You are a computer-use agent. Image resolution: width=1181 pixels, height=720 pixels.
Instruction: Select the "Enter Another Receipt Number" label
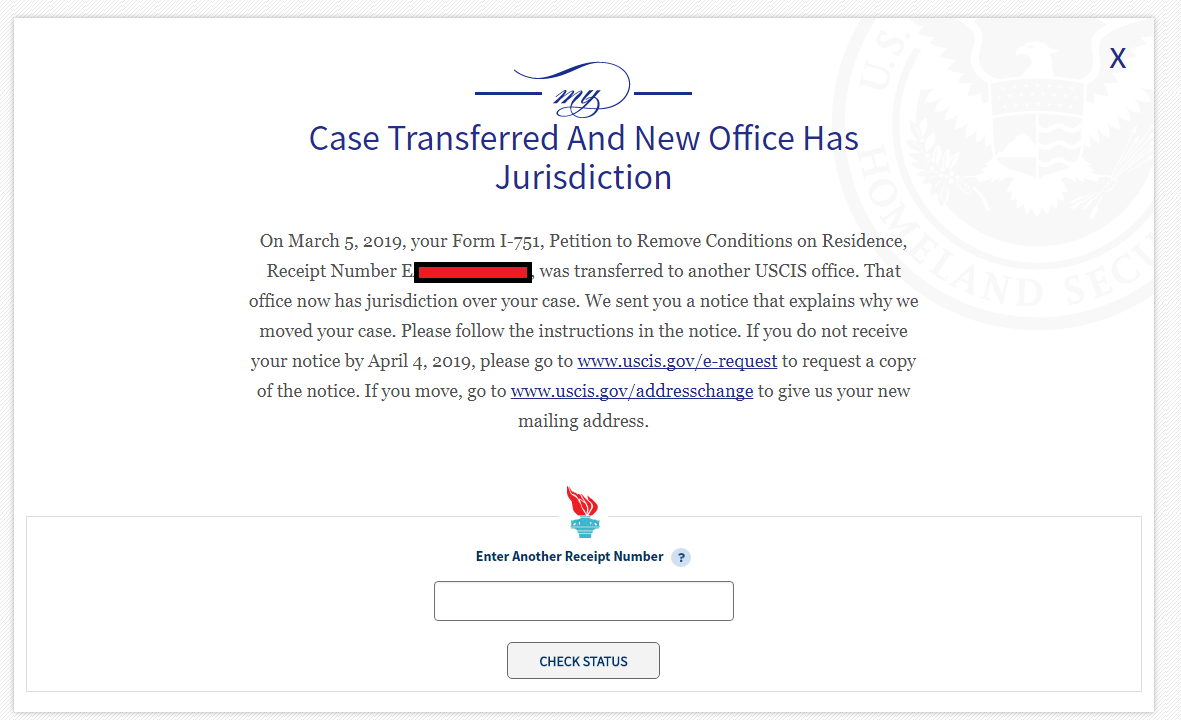tap(569, 557)
